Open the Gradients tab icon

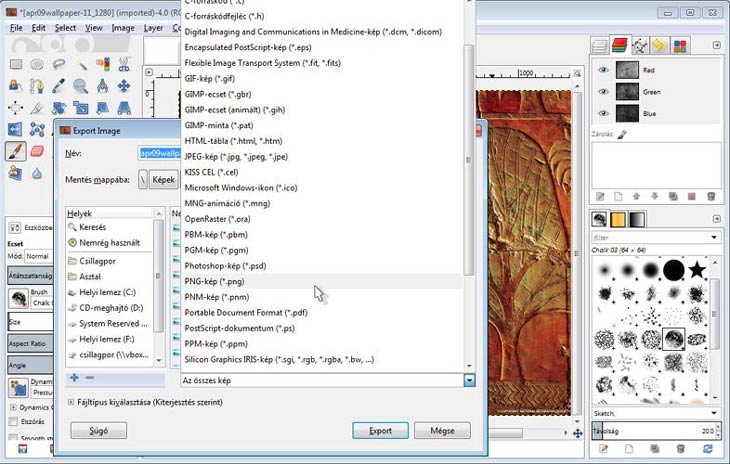pos(638,219)
